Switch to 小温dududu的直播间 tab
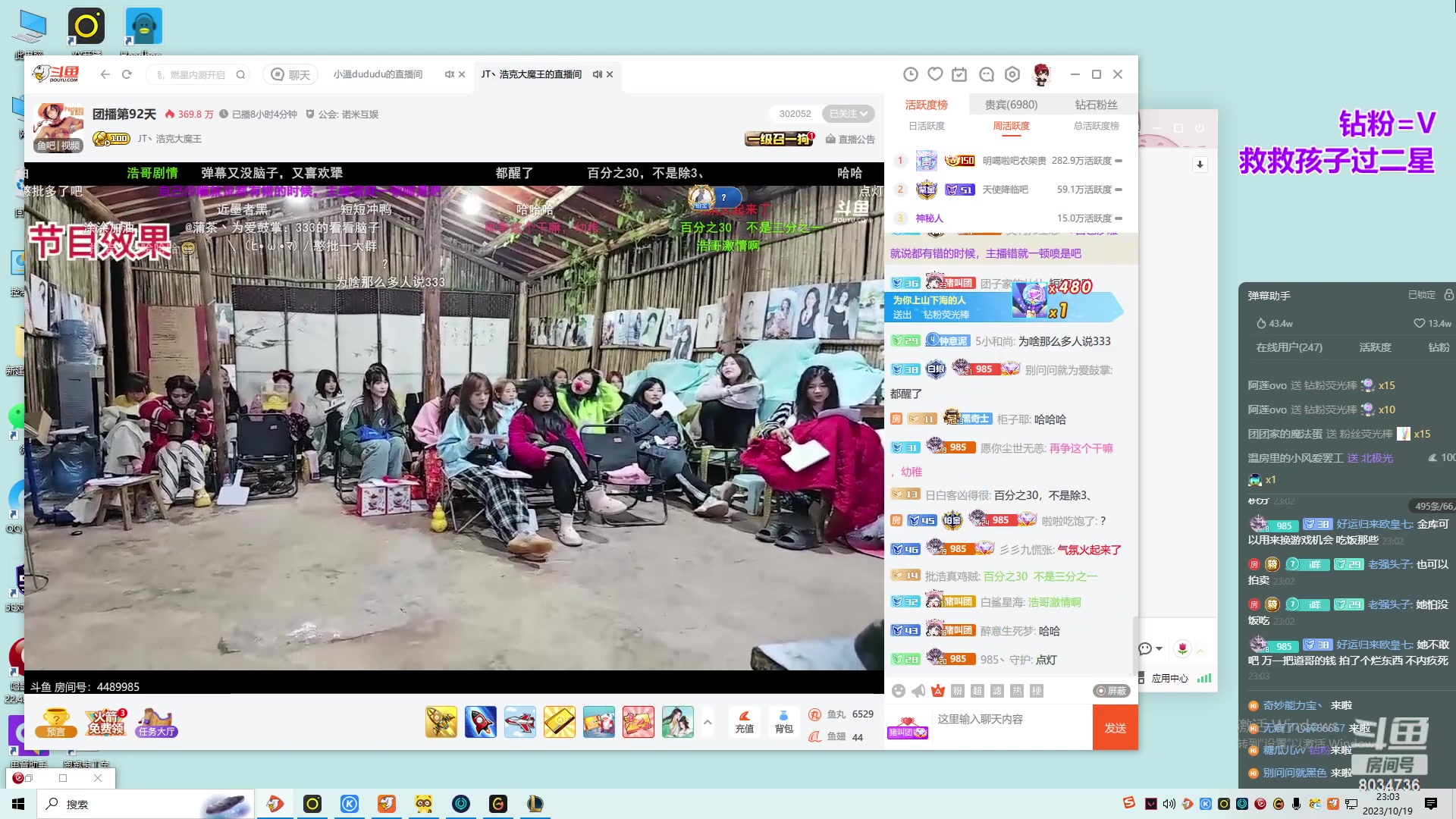 pyautogui.click(x=378, y=74)
